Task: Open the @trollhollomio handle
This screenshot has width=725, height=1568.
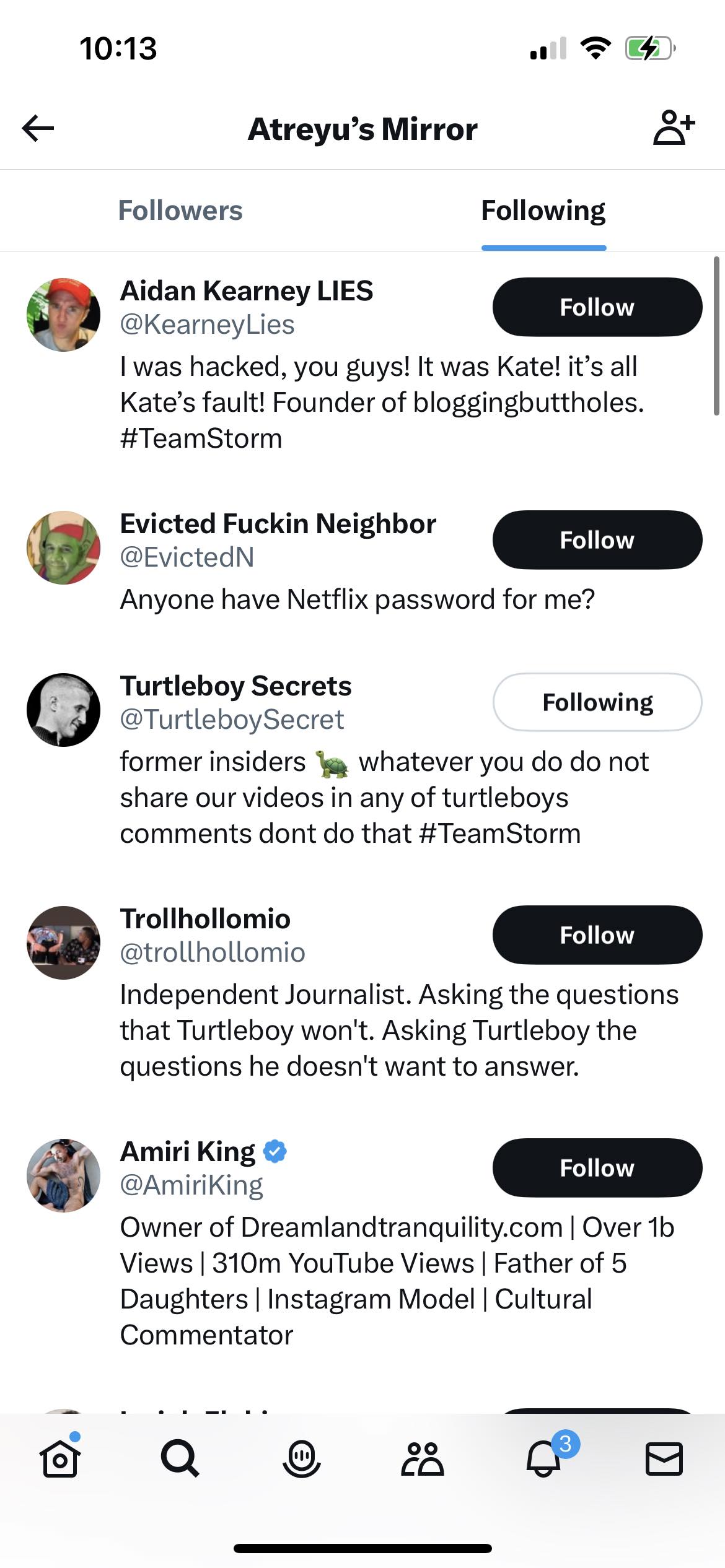Action: point(213,952)
